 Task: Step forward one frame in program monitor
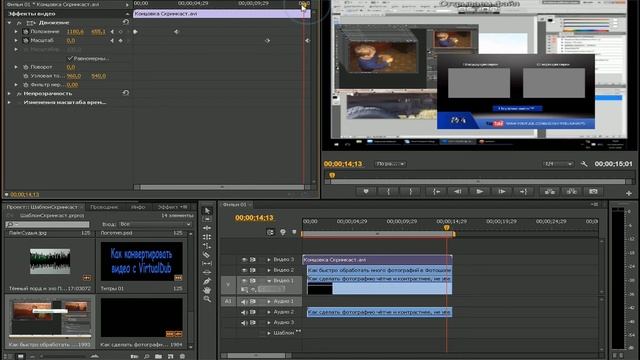(502, 191)
